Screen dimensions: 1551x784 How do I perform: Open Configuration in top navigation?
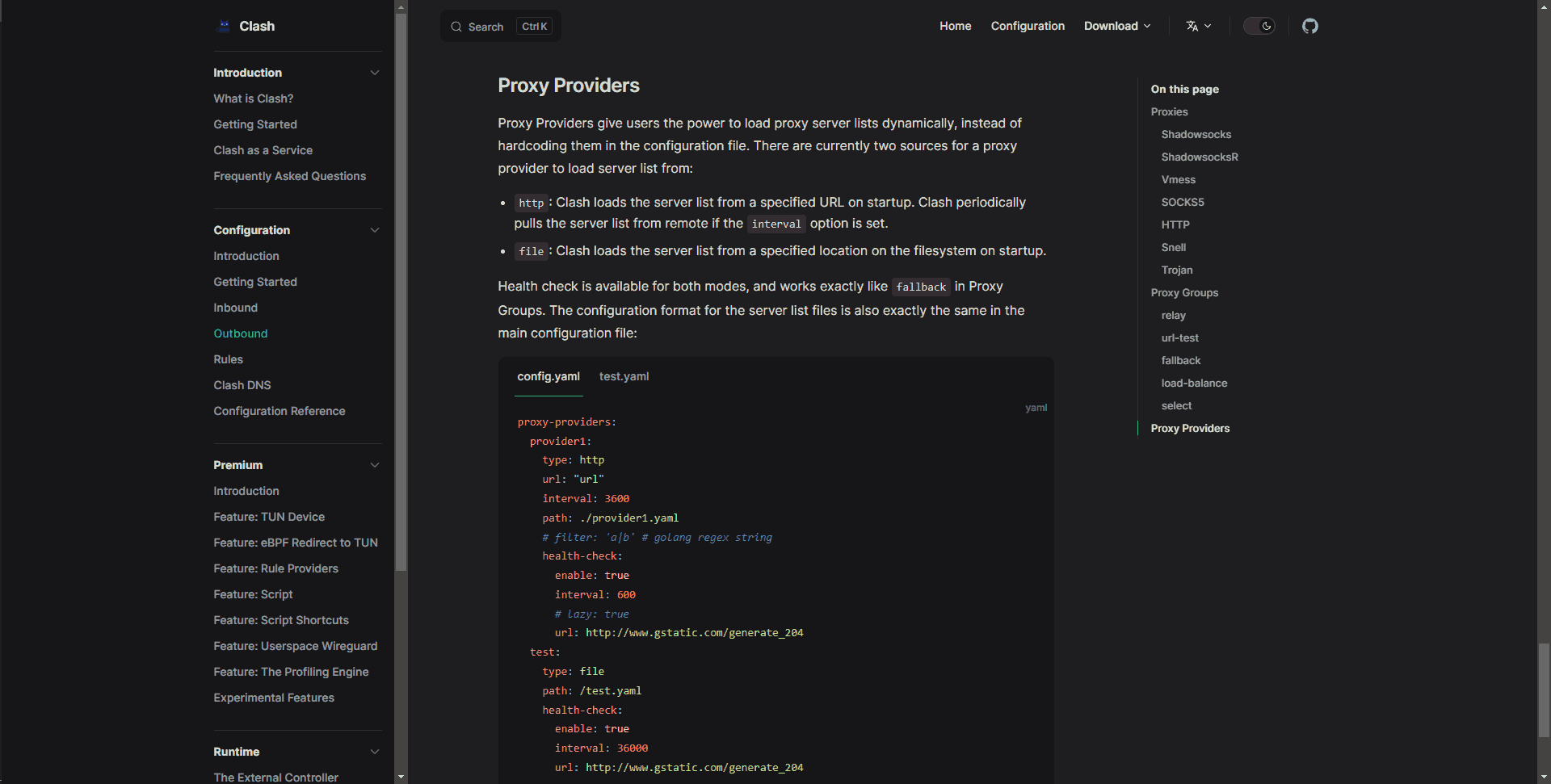click(x=1028, y=26)
